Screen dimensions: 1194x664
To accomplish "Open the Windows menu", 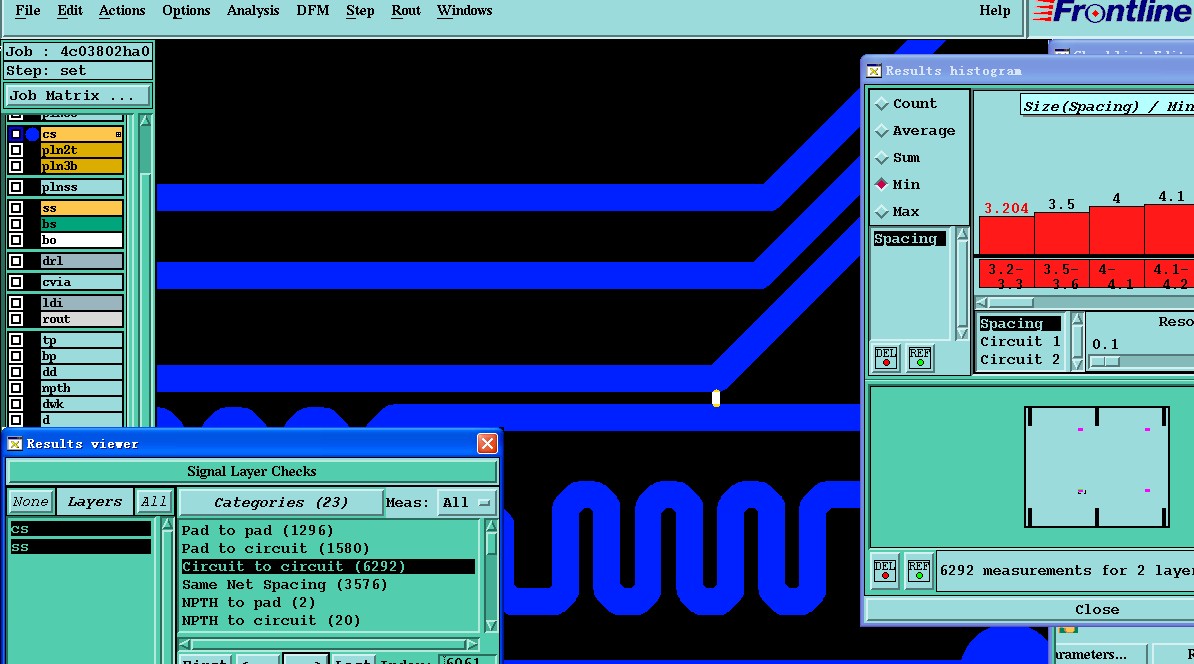I will 465,11.
